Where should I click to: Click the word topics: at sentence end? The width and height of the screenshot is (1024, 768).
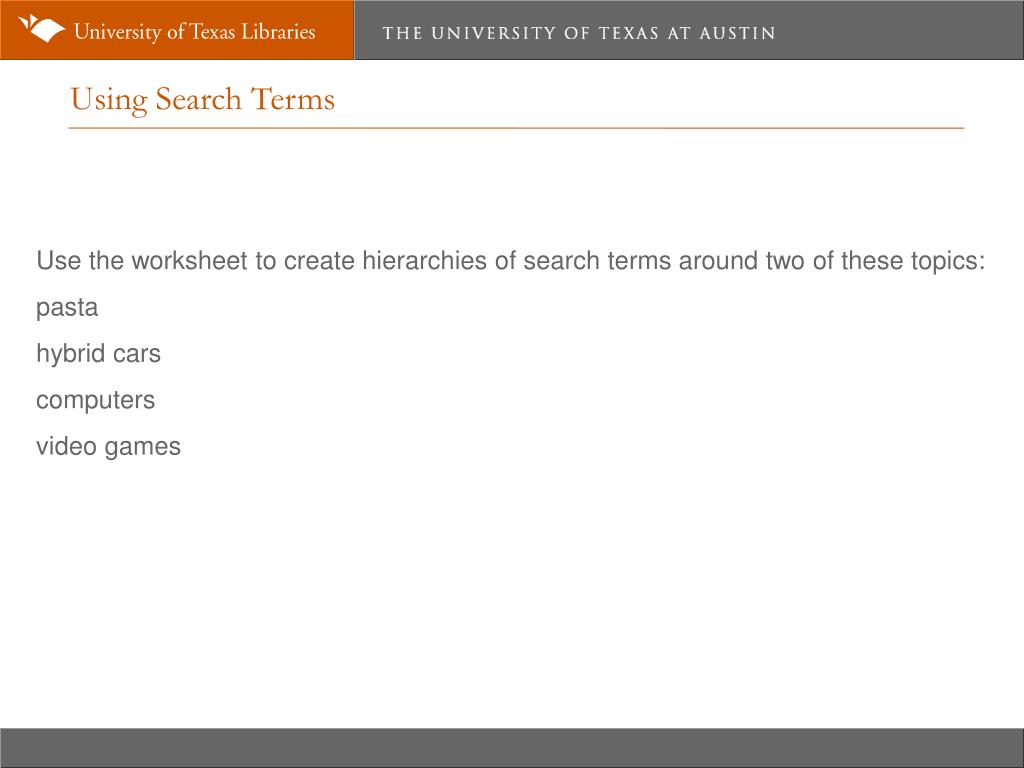point(948,261)
